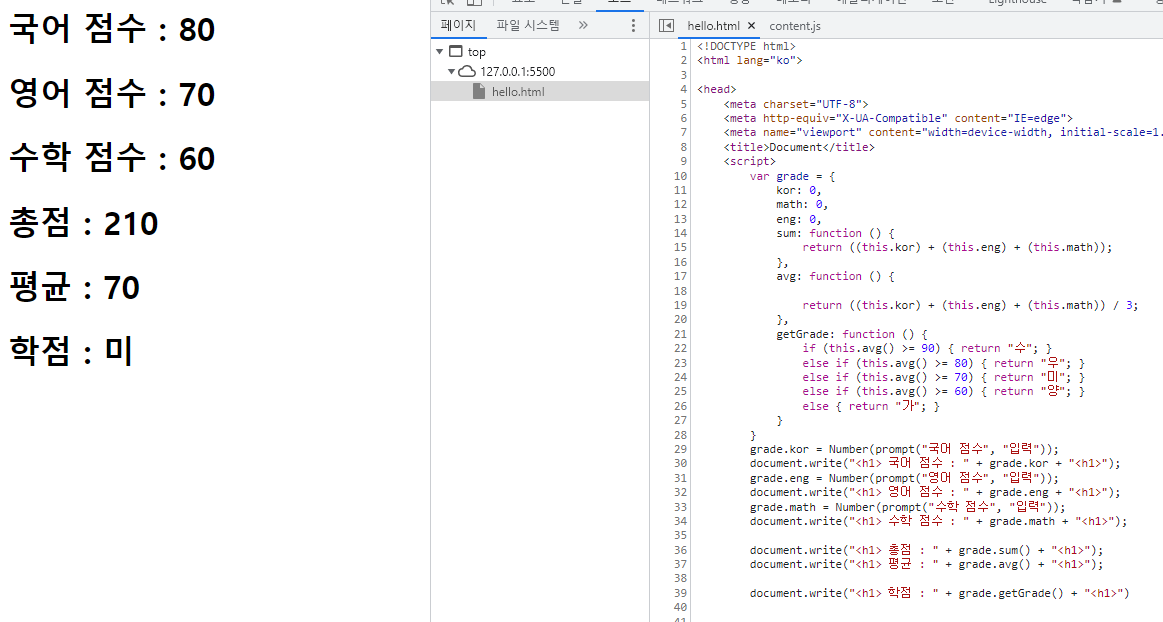The image size is (1163, 622).
Task: Select the hello.html editor tab
Action: 713,26
